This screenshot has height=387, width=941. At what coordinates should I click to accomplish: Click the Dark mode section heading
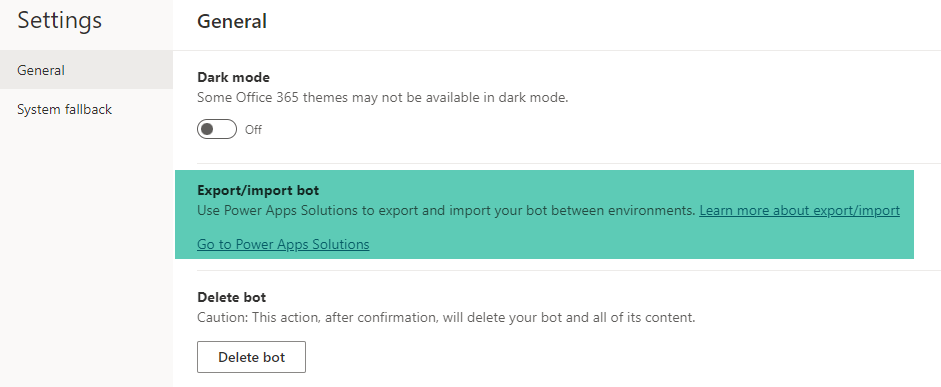point(233,77)
